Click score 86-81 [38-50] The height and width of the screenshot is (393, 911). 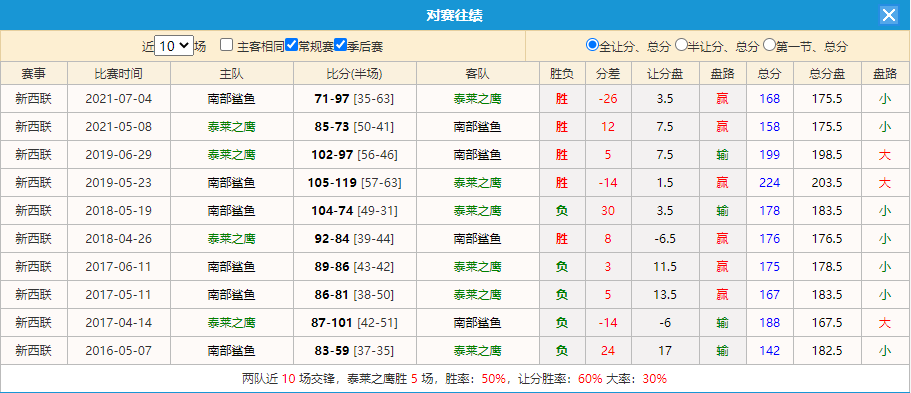click(x=354, y=295)
